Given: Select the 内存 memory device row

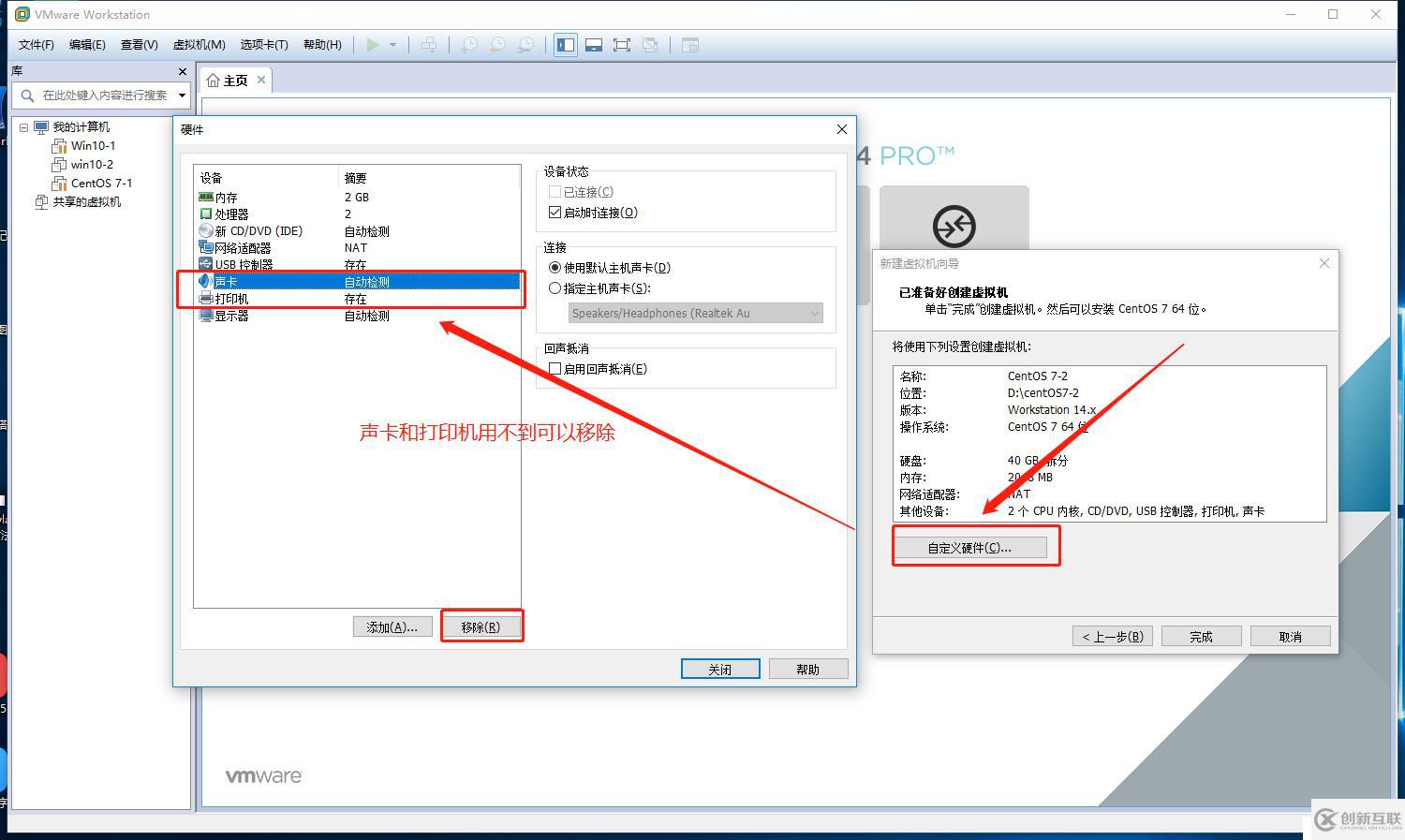Looking at the screenshot, I should pos(357,198).
